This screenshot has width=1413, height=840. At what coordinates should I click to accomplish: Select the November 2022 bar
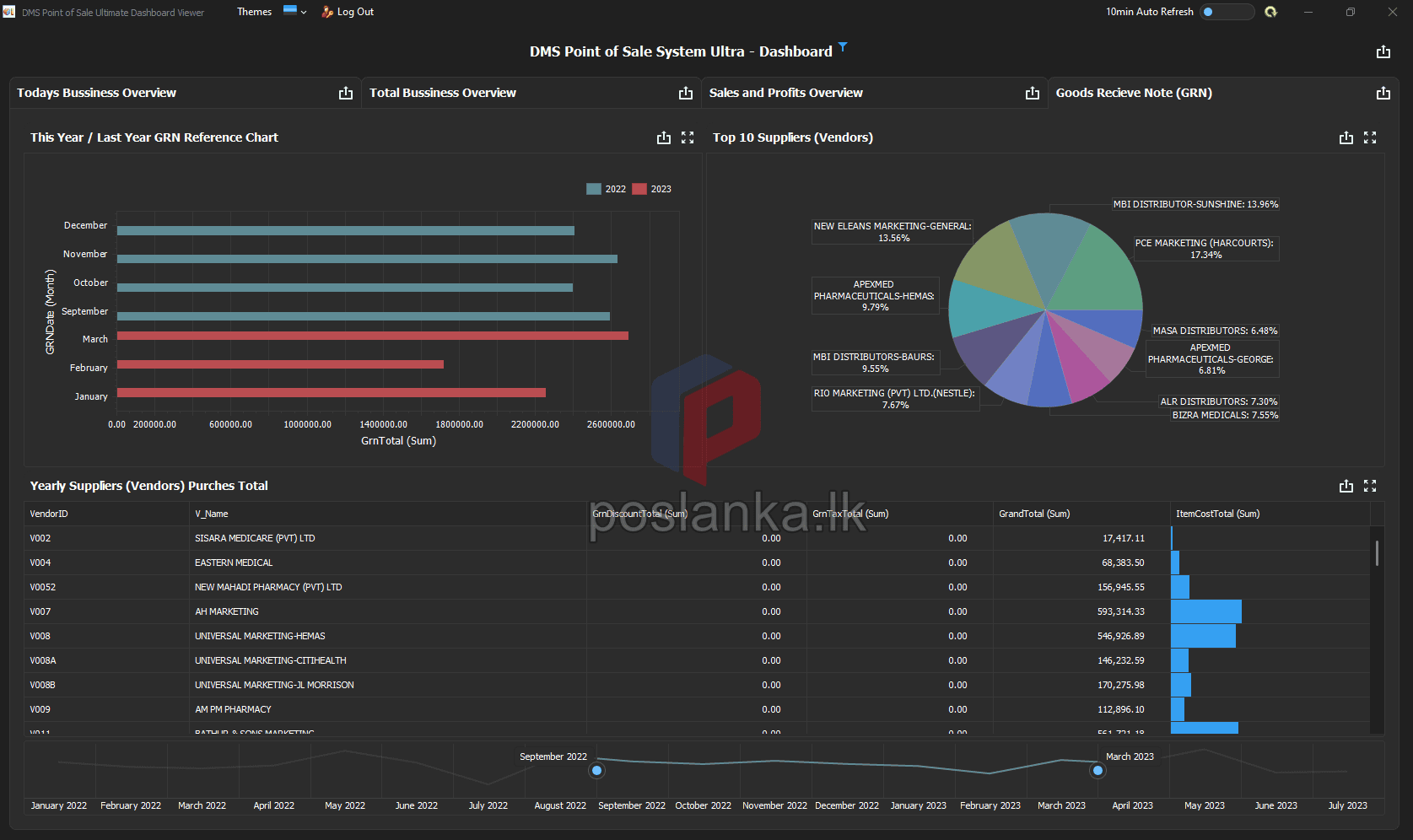pyautogui.click(x=367, y=259)
